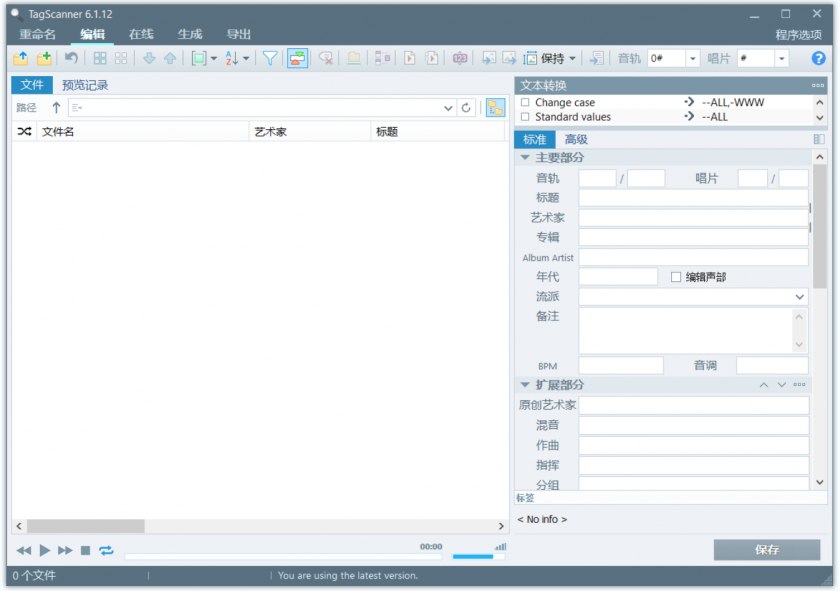The image size is (840, 591).
Task: Click the select all files grid icon
Action: tap(100, 58)
